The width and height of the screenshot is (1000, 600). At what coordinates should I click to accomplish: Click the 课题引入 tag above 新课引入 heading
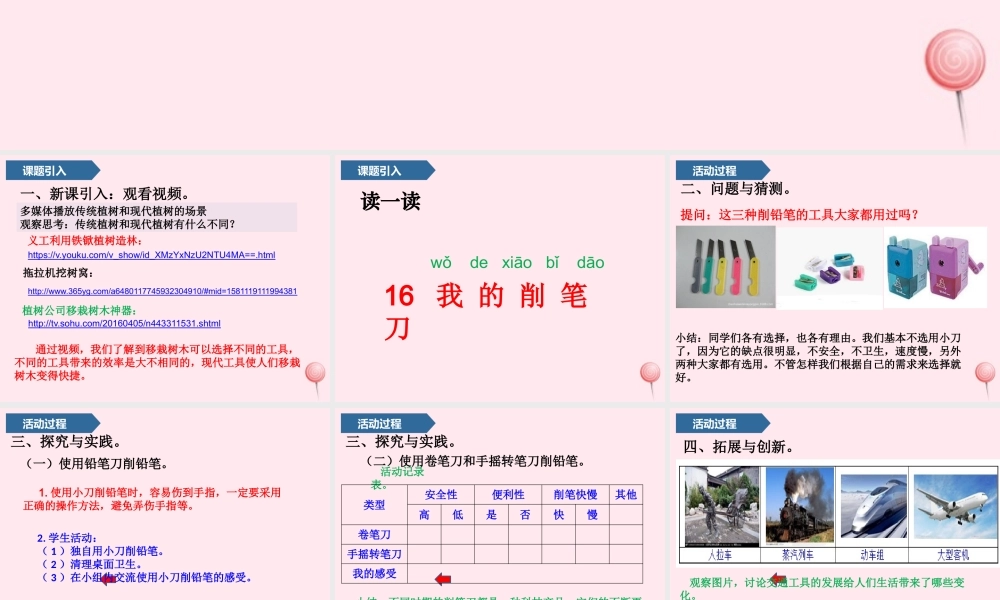tap(52, 170)
